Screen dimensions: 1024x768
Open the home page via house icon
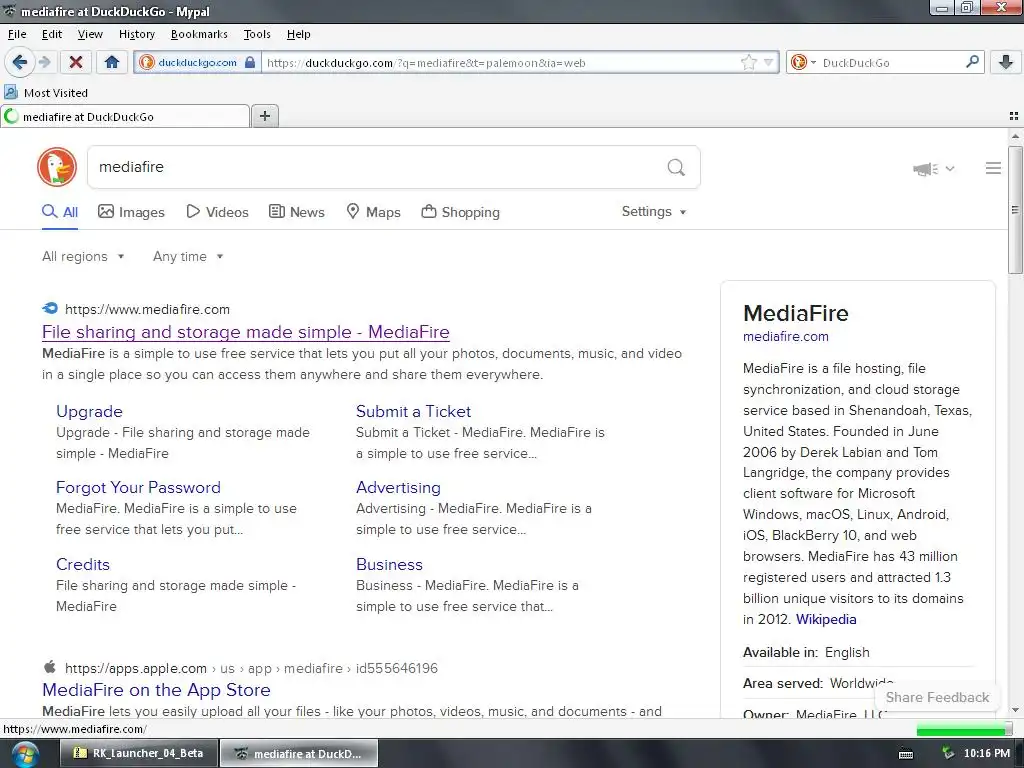pyautogui.click(x=112, y=62)
